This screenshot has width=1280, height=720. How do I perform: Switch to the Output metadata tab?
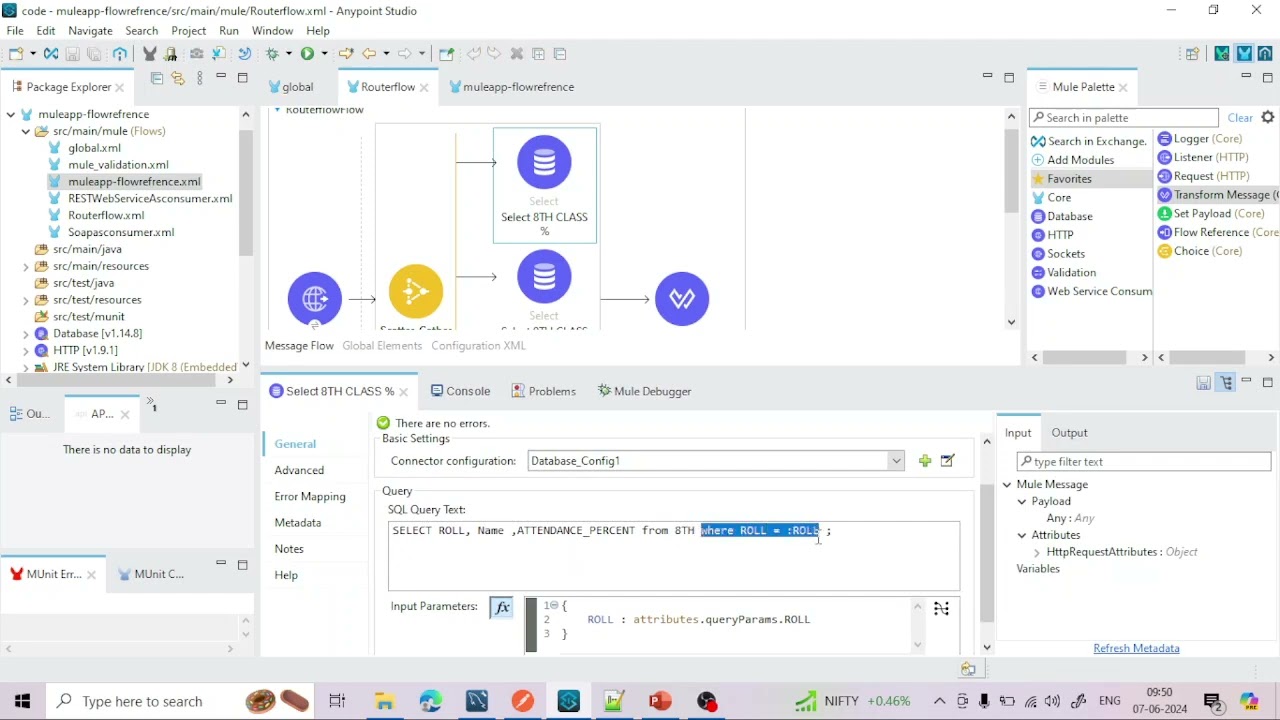pos(1069,433)
